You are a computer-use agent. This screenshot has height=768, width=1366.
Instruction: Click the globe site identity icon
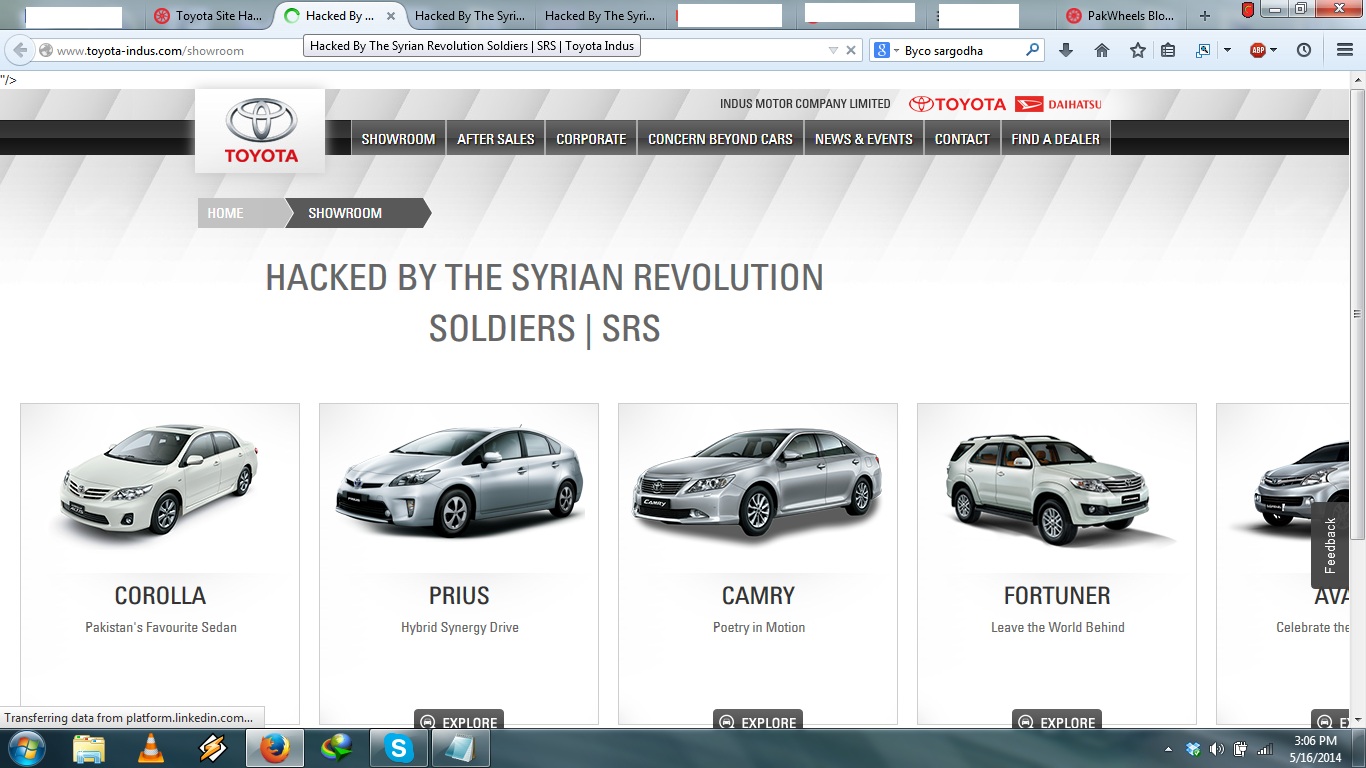[x=46, y=50]
